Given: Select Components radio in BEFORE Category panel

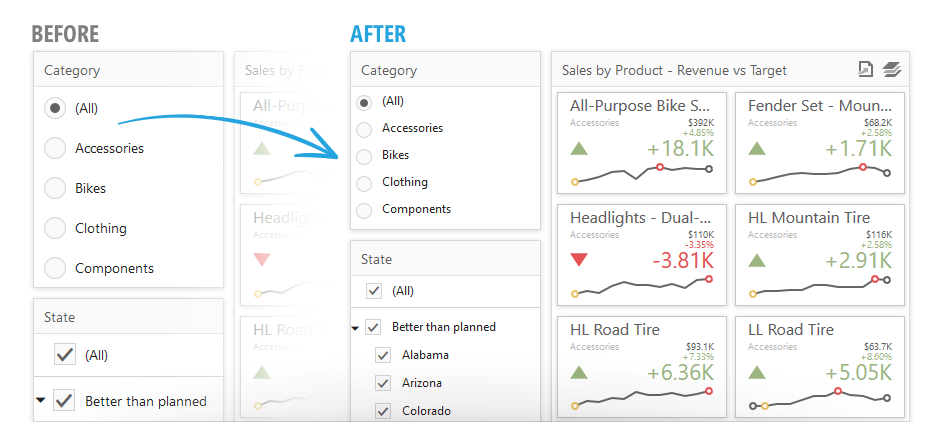Looking at the screenshot, I should pos(56,268).
